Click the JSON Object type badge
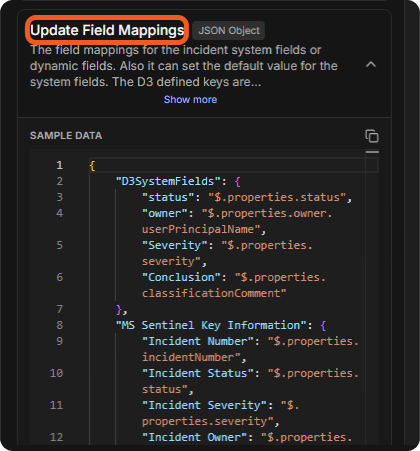 [229, 31]
